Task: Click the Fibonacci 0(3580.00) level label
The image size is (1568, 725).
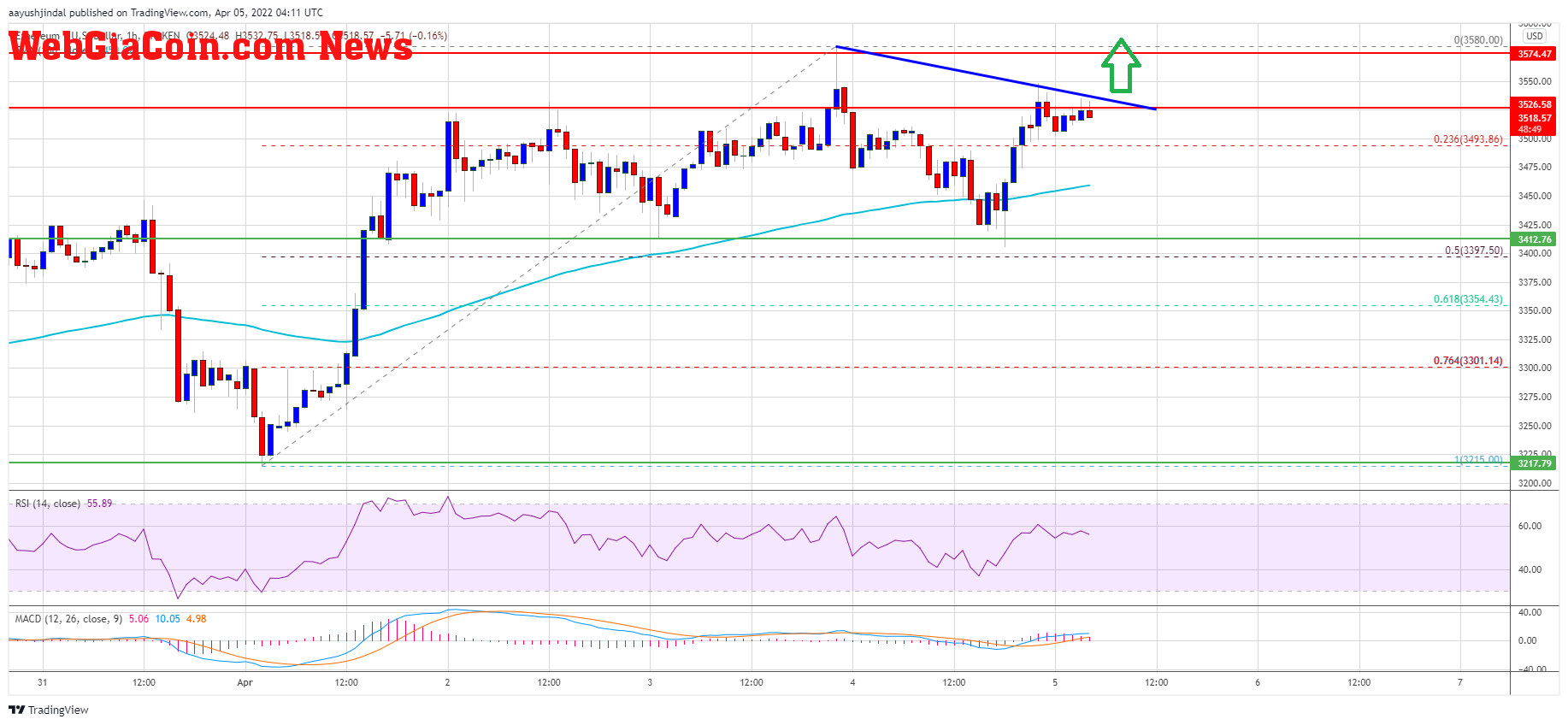Action: point(1478,40)
